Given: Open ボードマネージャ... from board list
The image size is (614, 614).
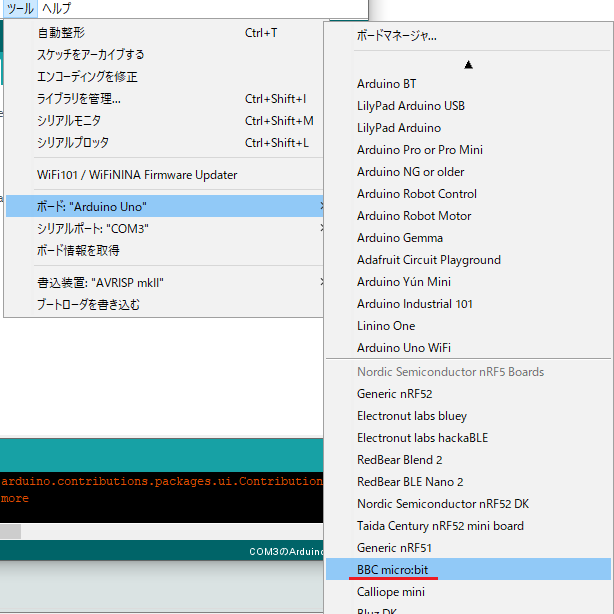Looking at the screenshot, I should [x=468, y=36].
